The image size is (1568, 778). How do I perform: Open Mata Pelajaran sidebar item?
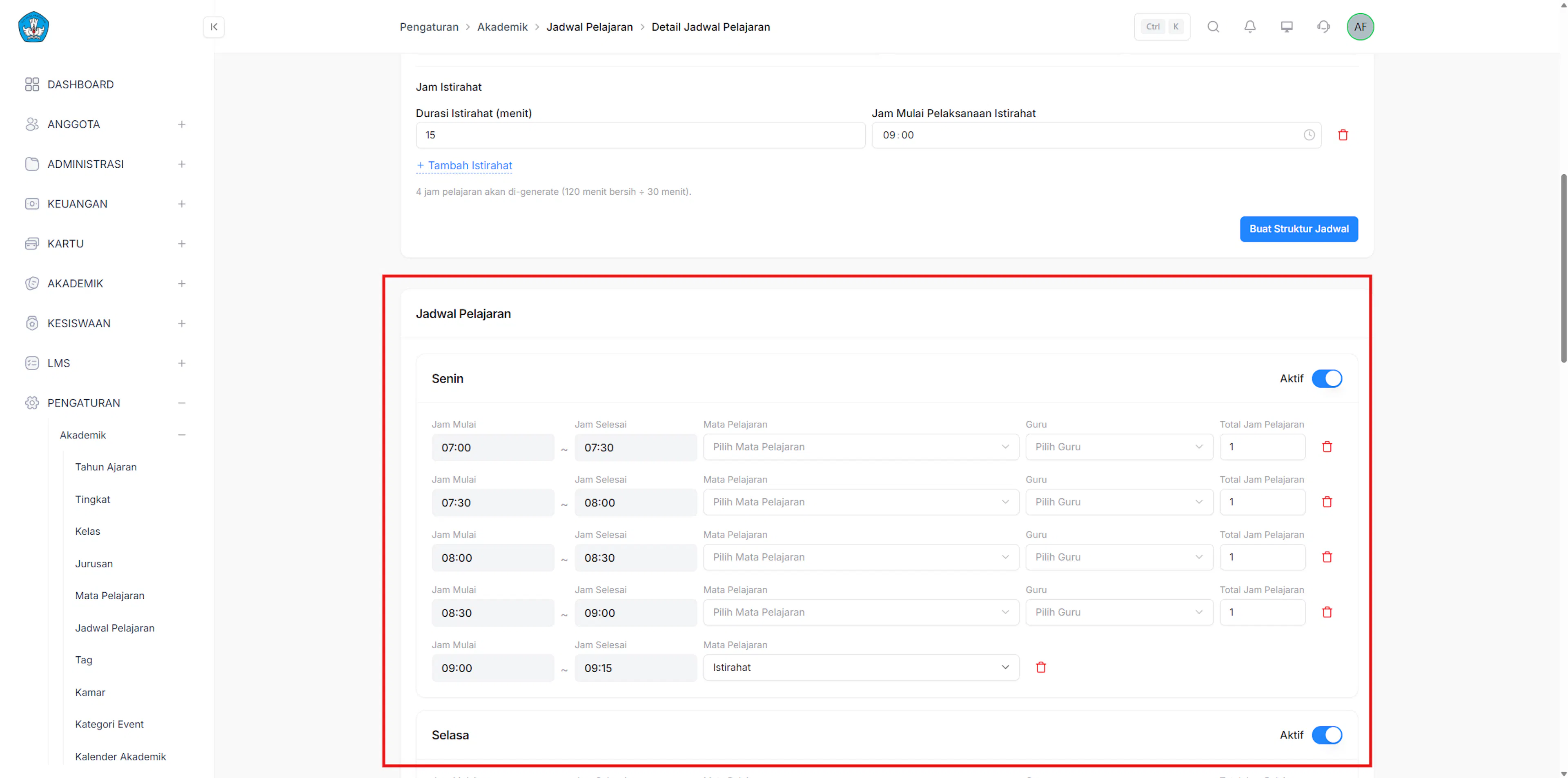click(109, 596)
